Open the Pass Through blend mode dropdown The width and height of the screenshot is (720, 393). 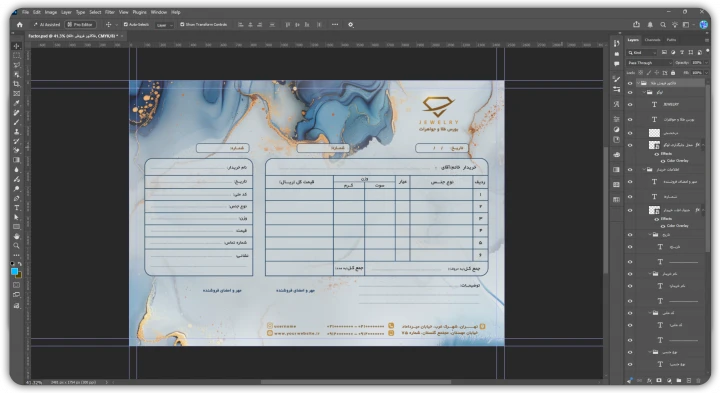(649, 63)
